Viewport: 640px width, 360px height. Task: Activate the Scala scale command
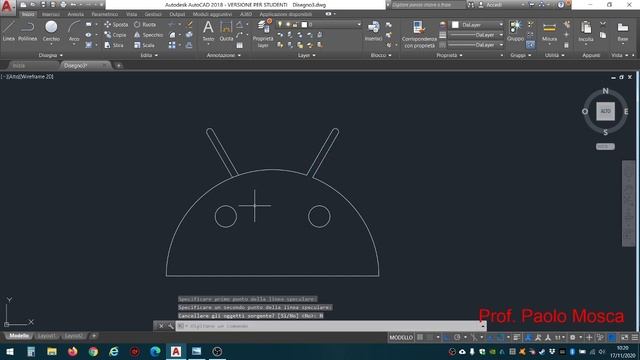[144, 45]
